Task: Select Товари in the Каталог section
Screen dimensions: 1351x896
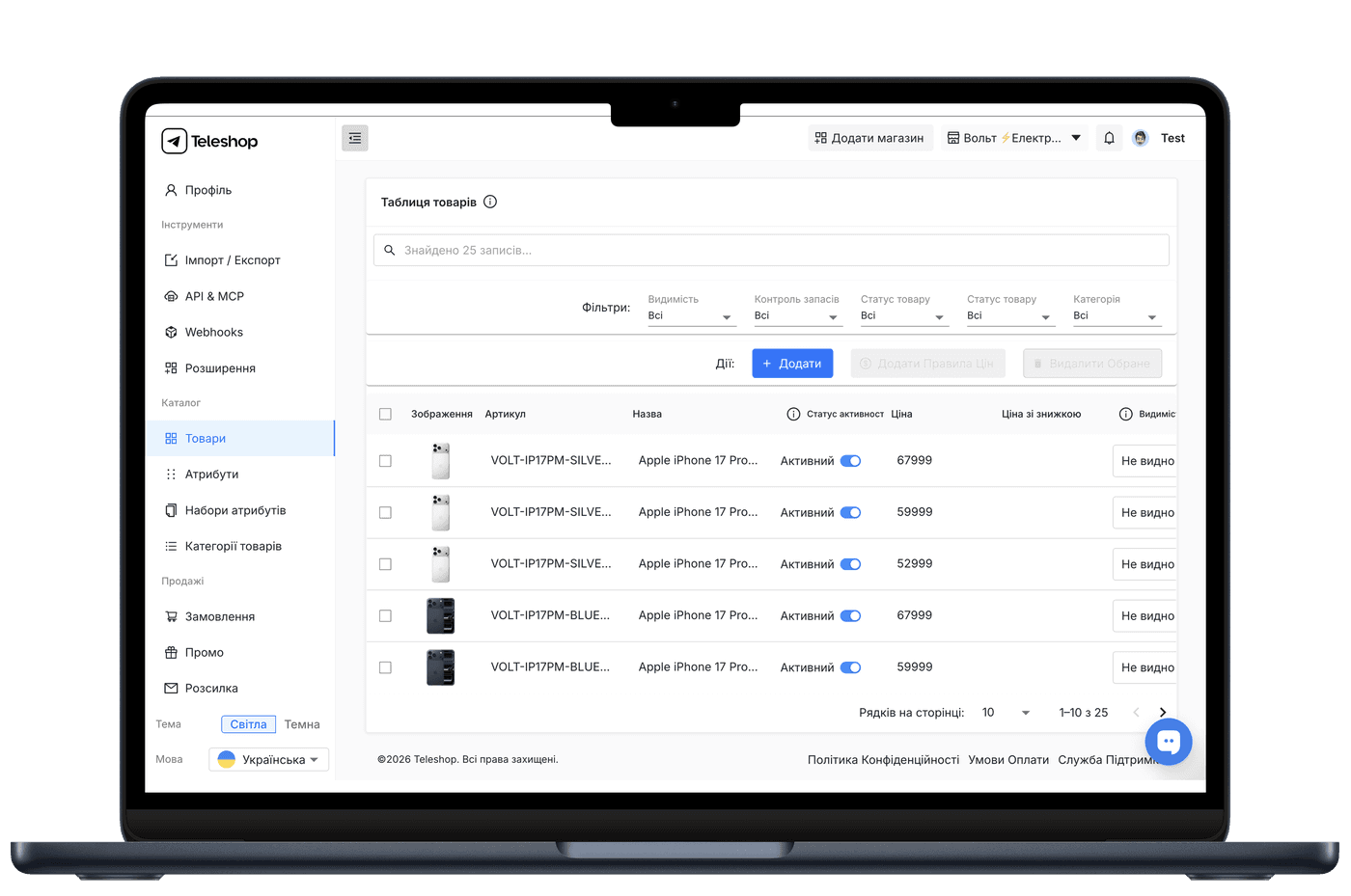Action: [239, 438]
